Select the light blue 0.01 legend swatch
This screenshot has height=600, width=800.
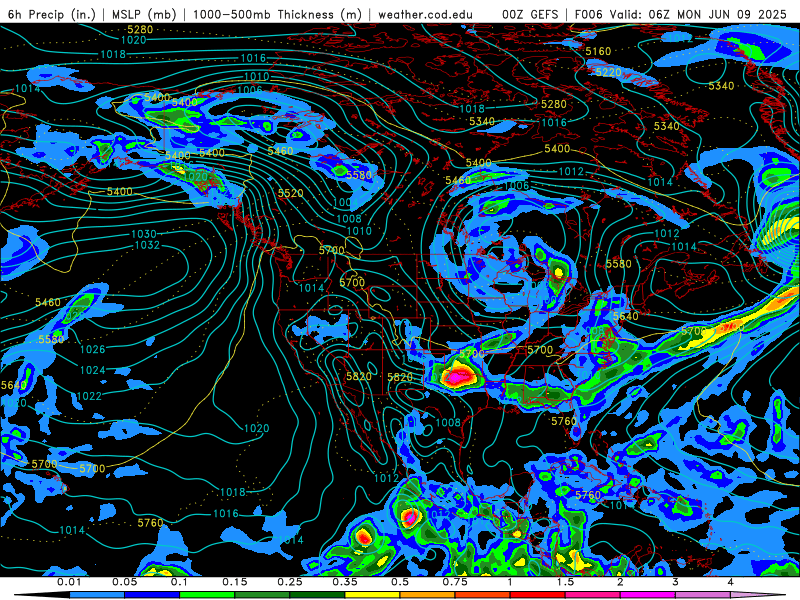point(96,595)
